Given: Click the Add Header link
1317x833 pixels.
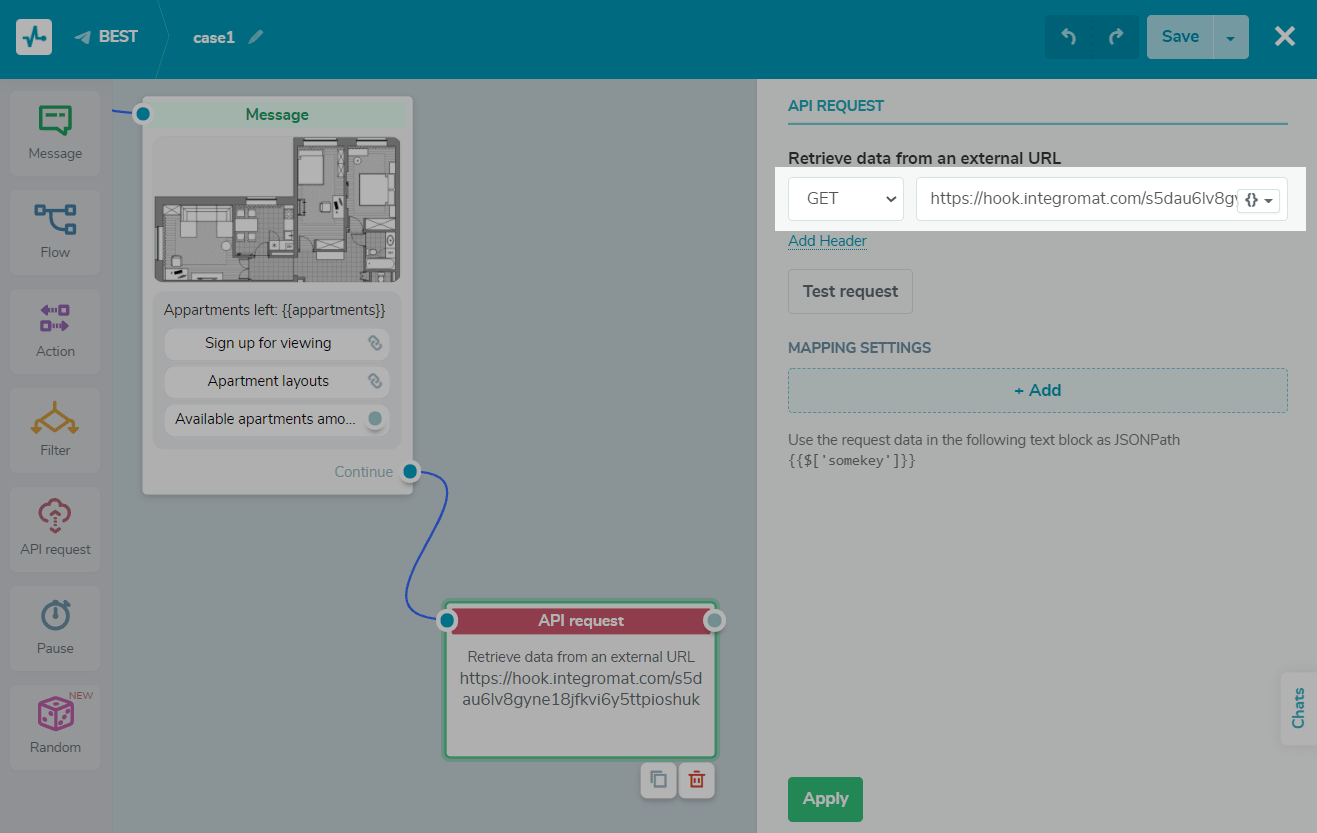Looking at the screenshot, I should pos(827,241).
